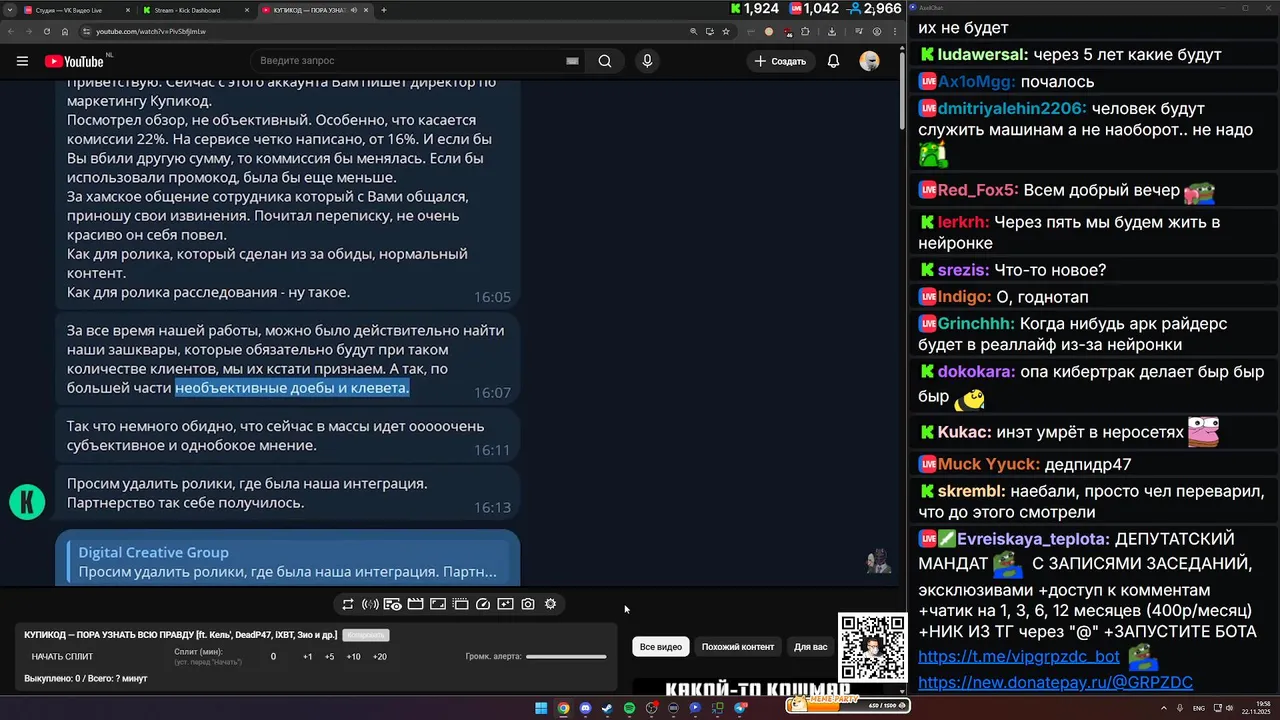Go to the YouTube home logo
This screenshot has width=1280, height=720.
pyautogui.click(x=74, y=61)
